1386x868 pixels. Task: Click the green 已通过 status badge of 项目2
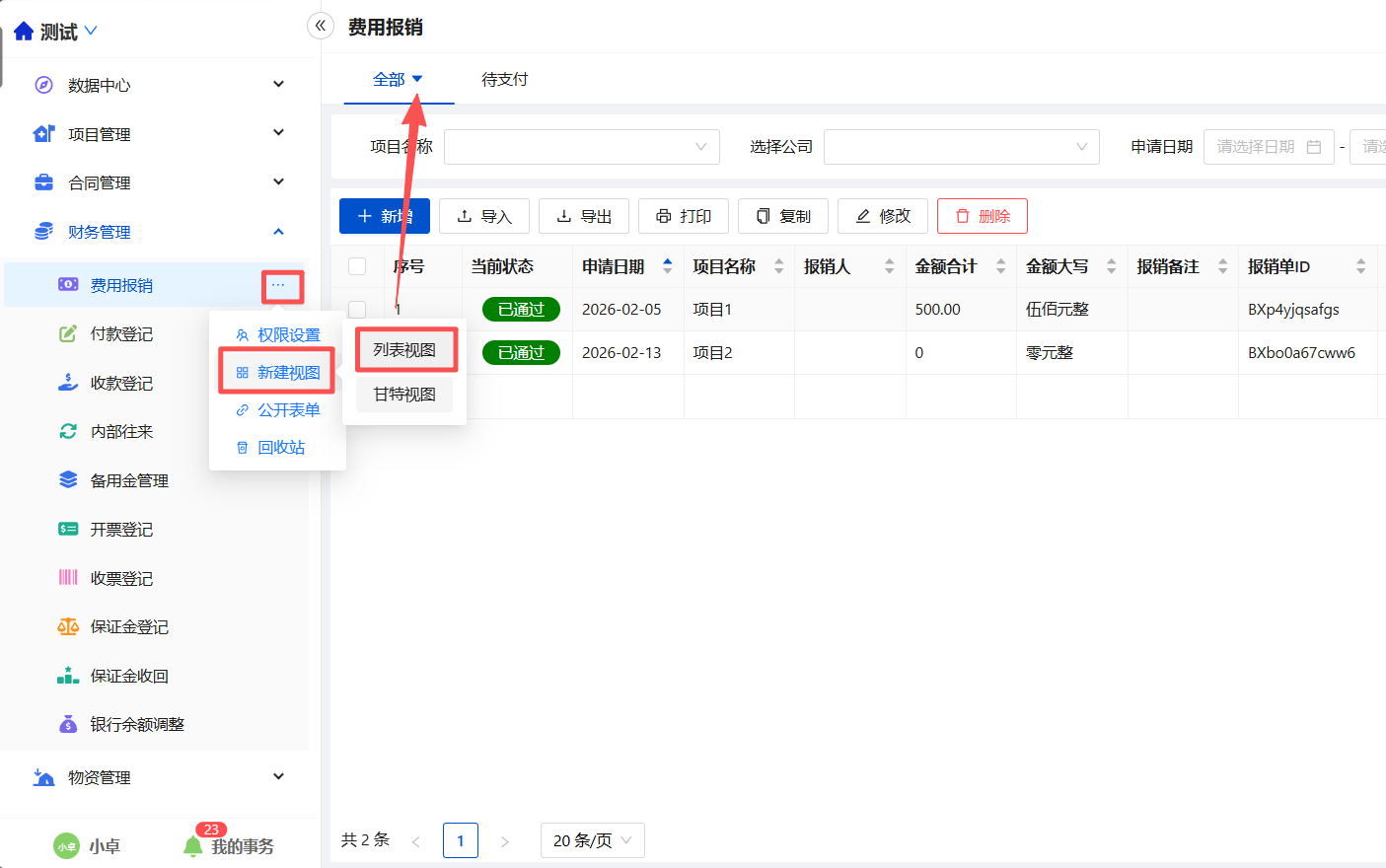coord(521,352)
